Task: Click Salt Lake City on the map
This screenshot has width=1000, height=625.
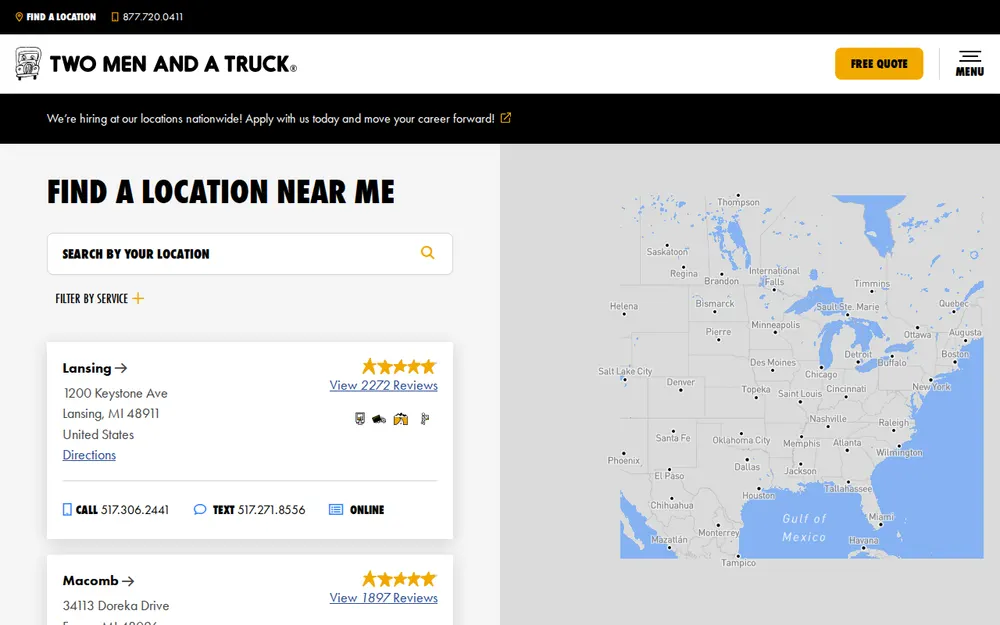Action: (625, 371)
